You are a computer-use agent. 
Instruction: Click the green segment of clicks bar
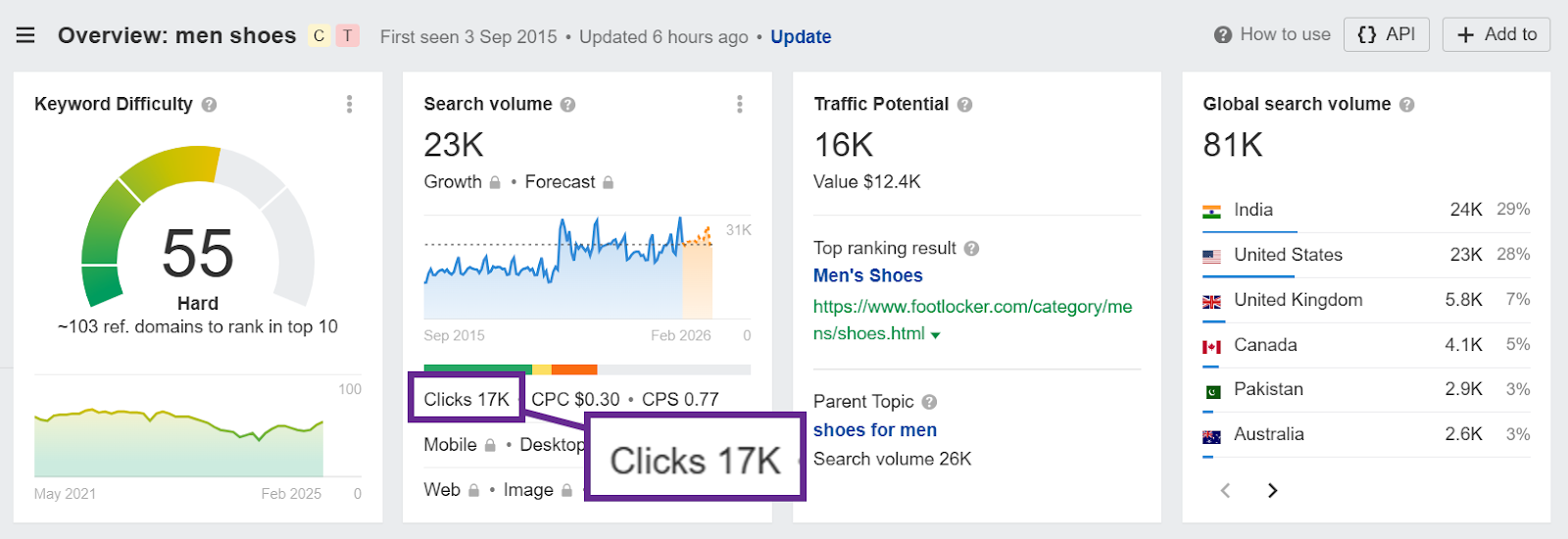click(477, 369)
